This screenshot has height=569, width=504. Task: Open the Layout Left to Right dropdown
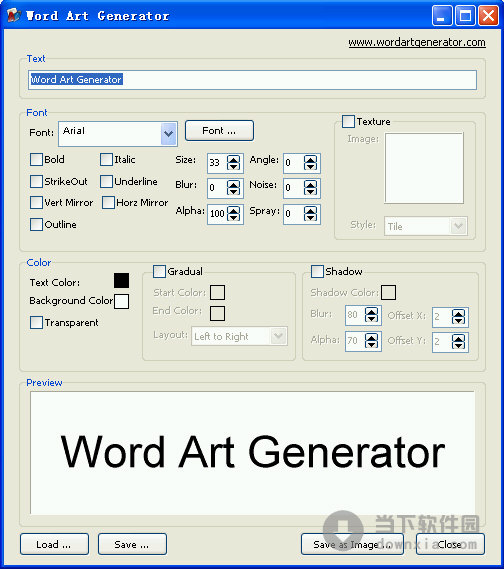coord(278,336)
